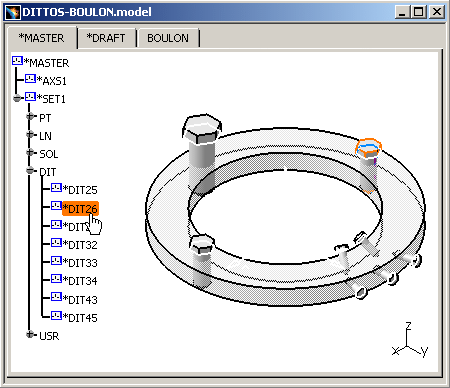Click the blue icon next to *SET1
Image resolution: width=450 pixels, height=388 pixels.
point(30,97)
